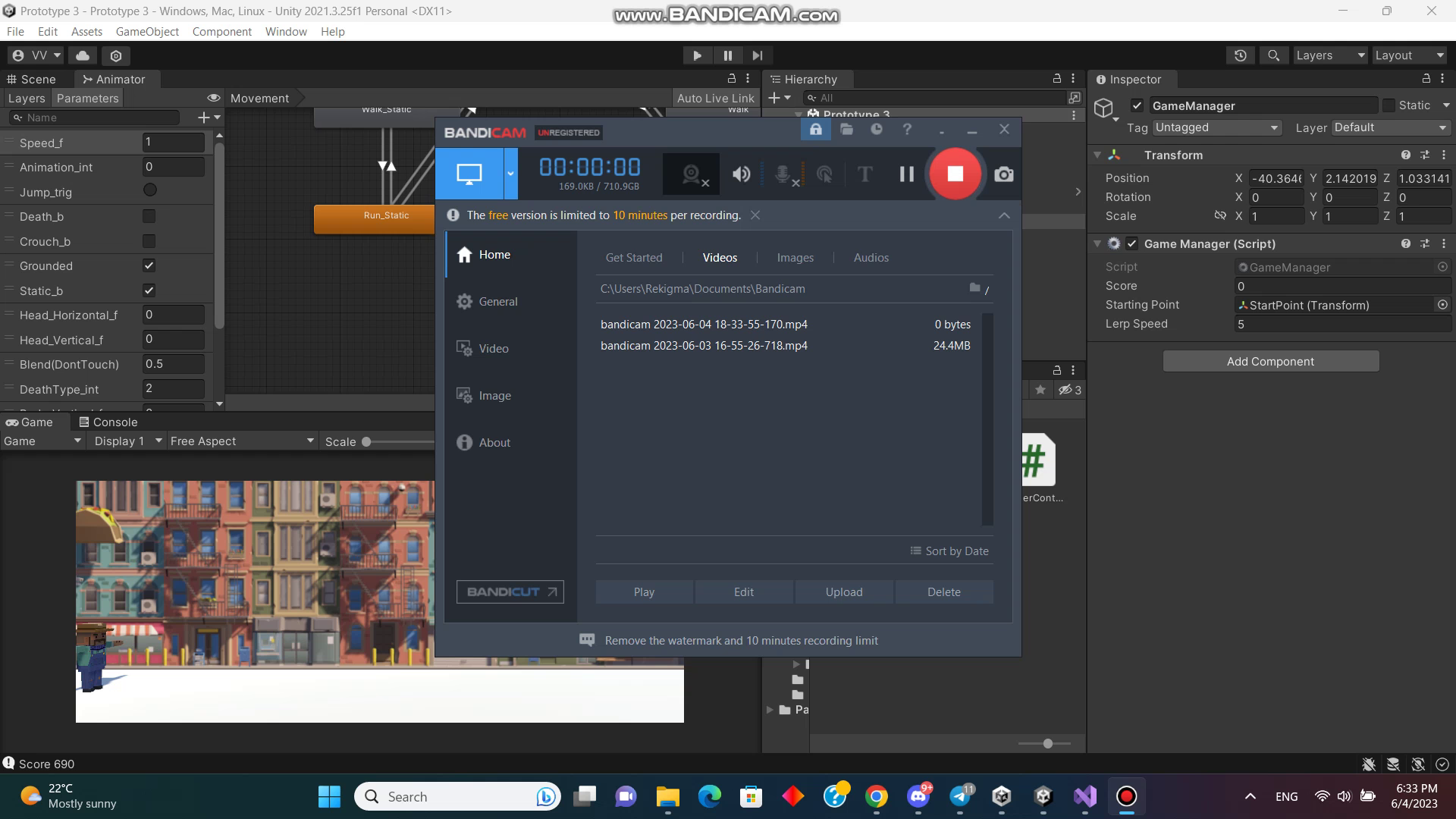Image resolution: width=1456 pixels, height=819 pixels.
Task: Stop recording with red Bandicam button
Action: pos(955,174)
